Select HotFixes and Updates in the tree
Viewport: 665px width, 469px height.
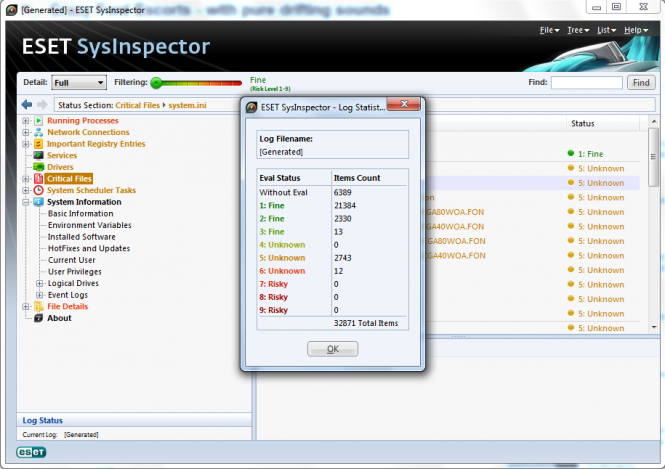click(89, 248)
